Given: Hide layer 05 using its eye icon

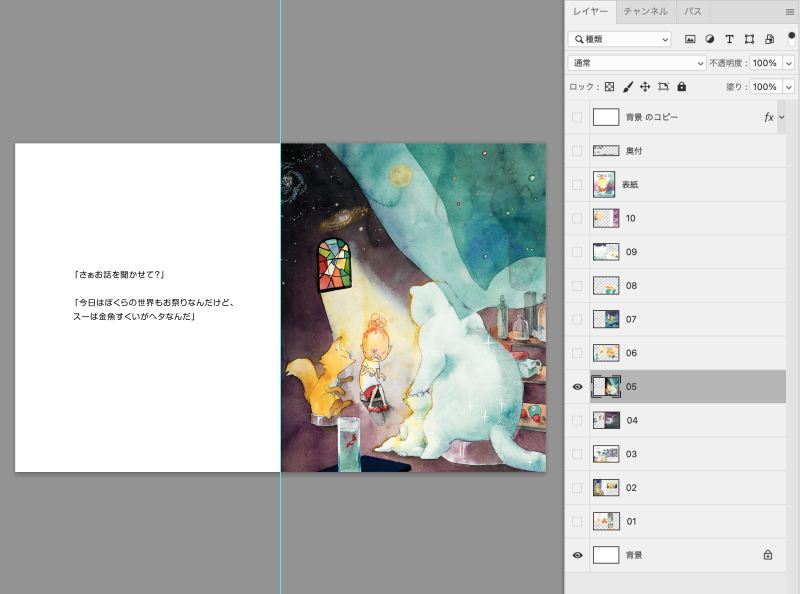Looking at the screenshot, I should 577,386.
